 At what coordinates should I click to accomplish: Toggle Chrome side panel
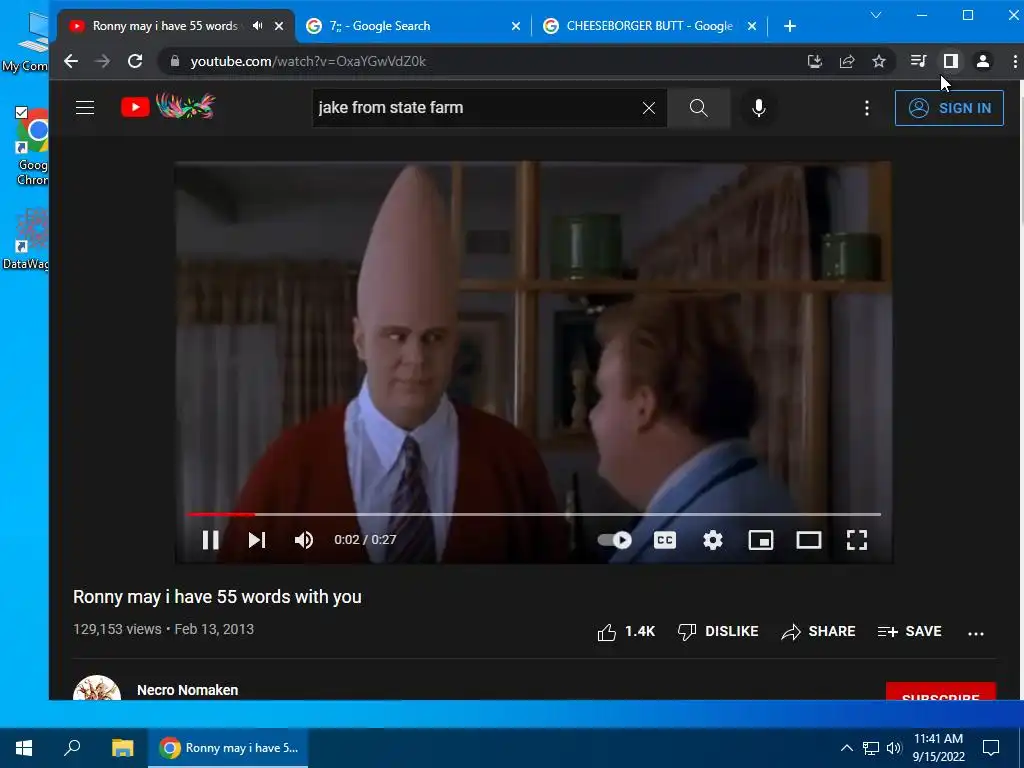951,61
